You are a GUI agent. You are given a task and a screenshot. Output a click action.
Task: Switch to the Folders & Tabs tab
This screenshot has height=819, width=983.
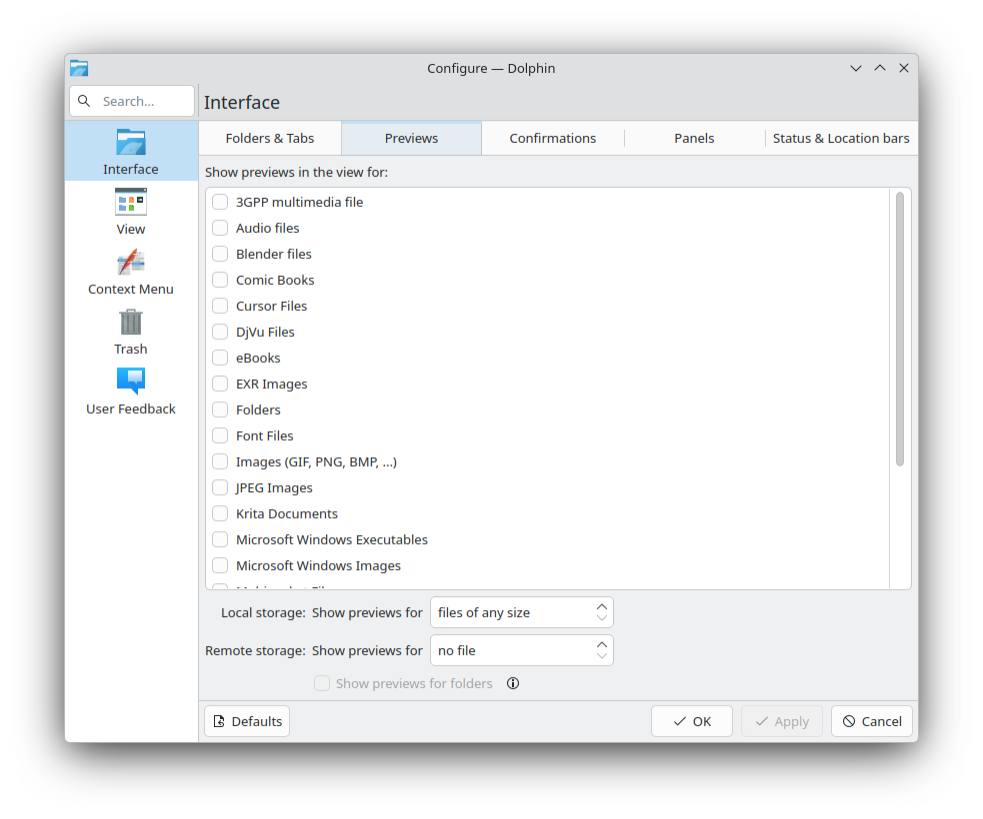tap(270, 138)
